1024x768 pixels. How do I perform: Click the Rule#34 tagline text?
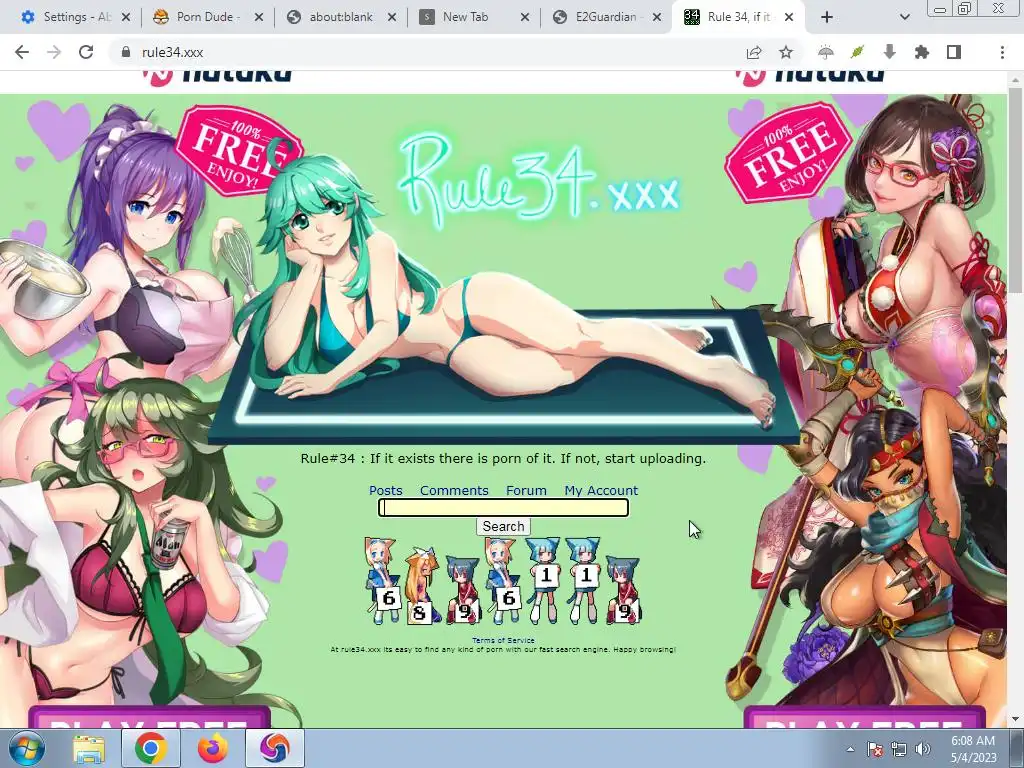[503, 458]
